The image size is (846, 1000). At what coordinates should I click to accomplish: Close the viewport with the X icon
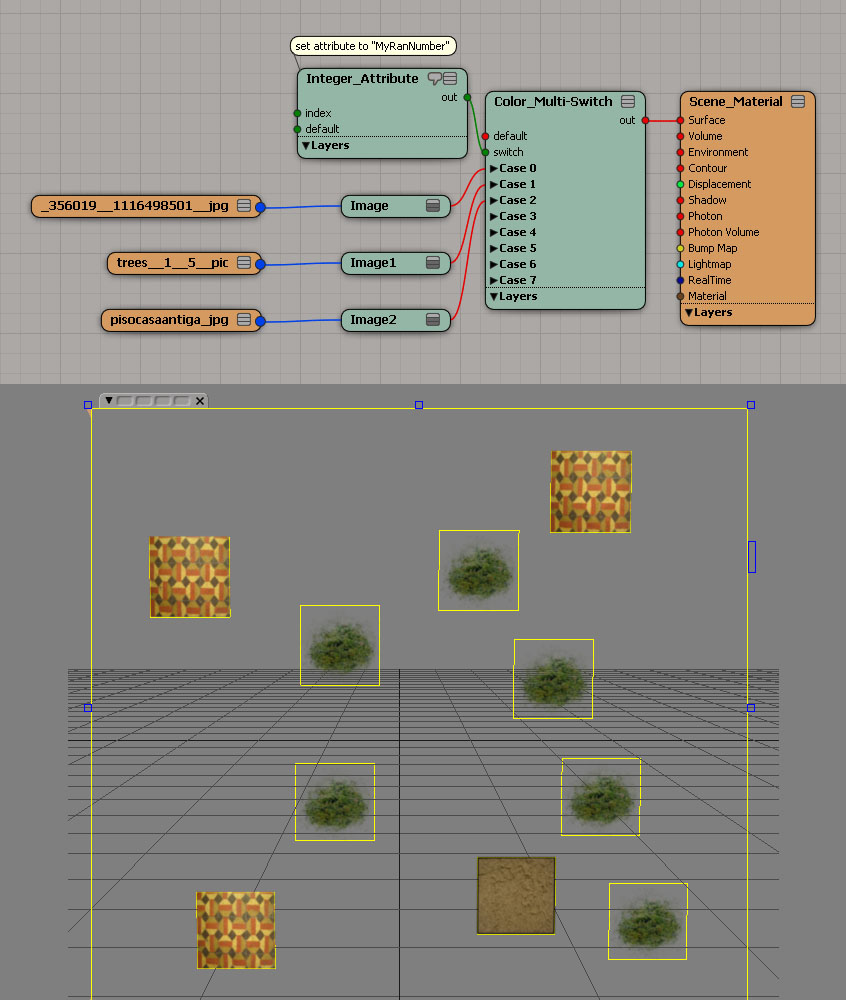coord(199,400)
